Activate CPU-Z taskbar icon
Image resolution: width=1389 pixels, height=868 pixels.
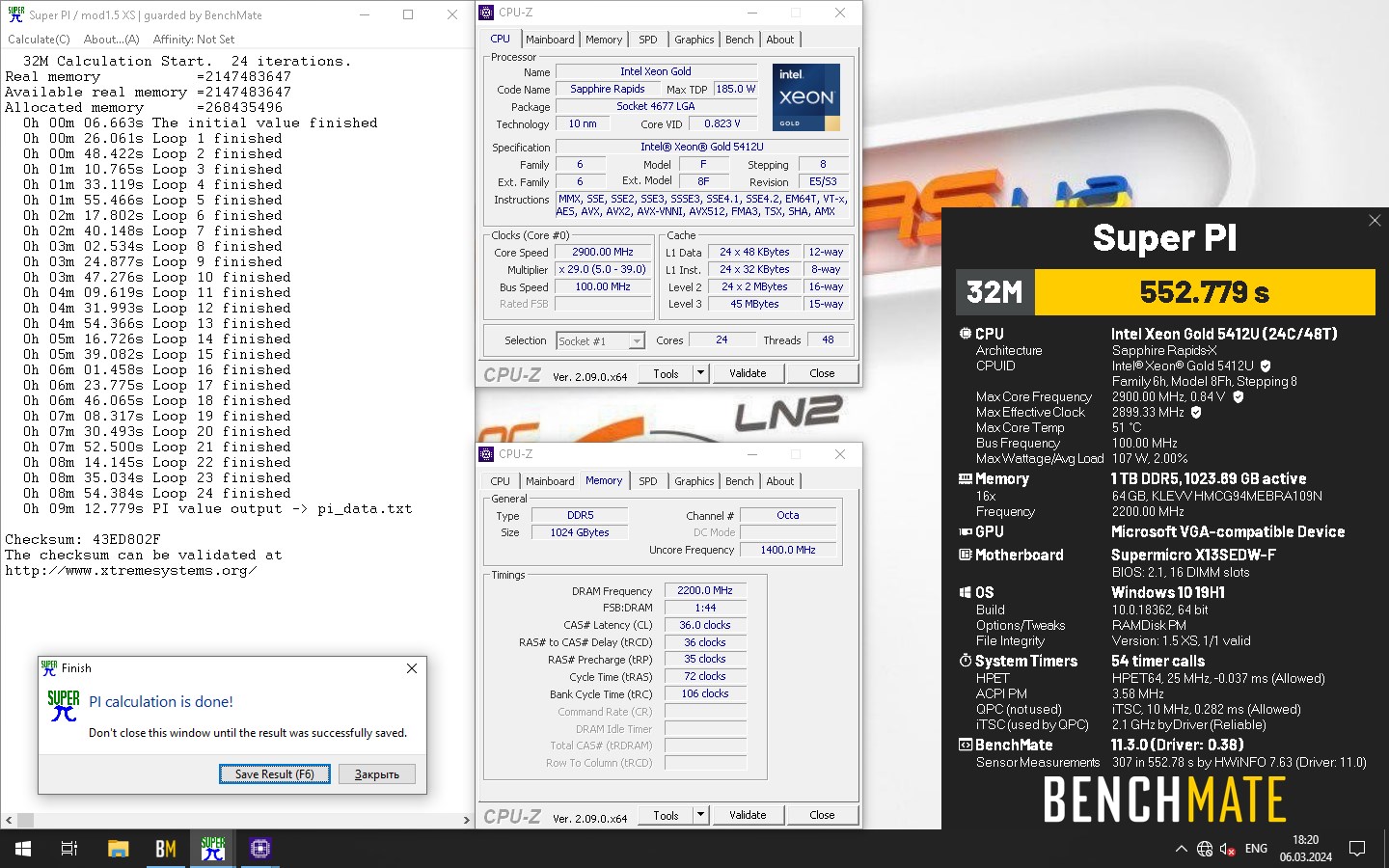coord(260,849)
